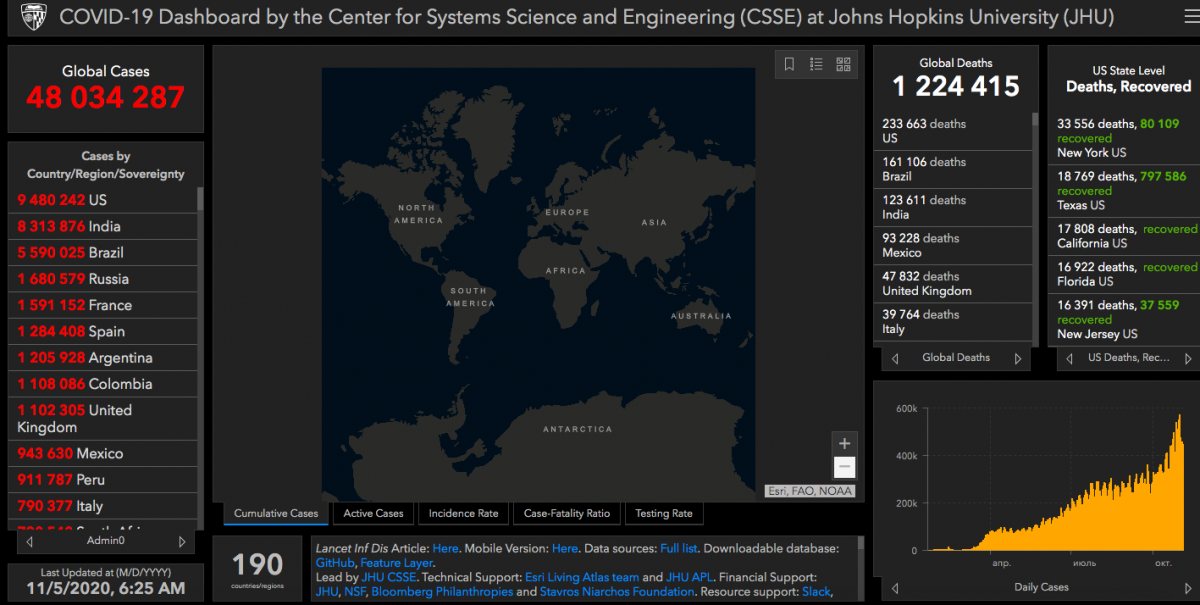Viewport: 1200px width, 605px height.
Task: Click the Global Deaths total 1 224 415
Action: [956, 87]
